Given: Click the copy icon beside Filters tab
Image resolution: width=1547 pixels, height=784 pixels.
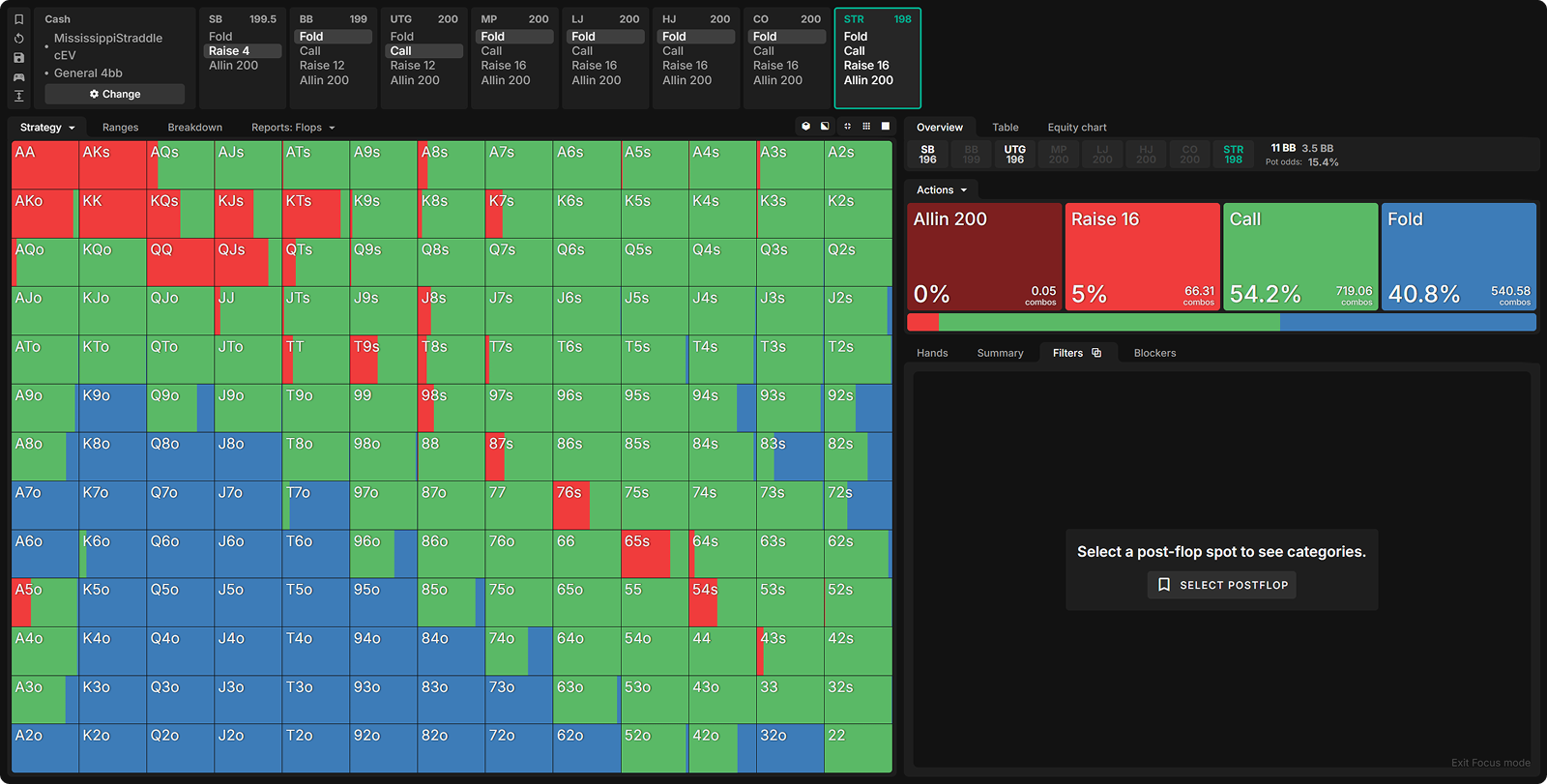Looking at the screenshot, I should tap(1096, 353).
